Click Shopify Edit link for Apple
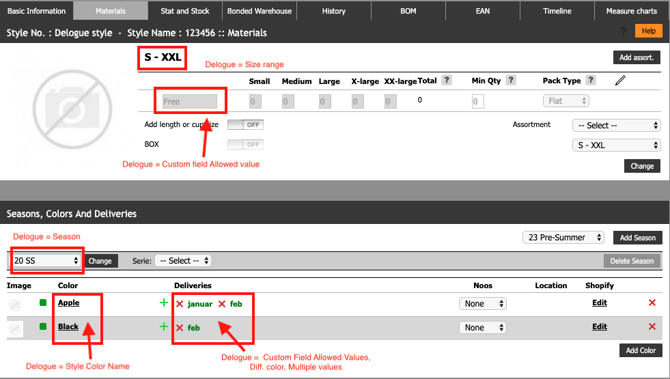 click(599, 303)
